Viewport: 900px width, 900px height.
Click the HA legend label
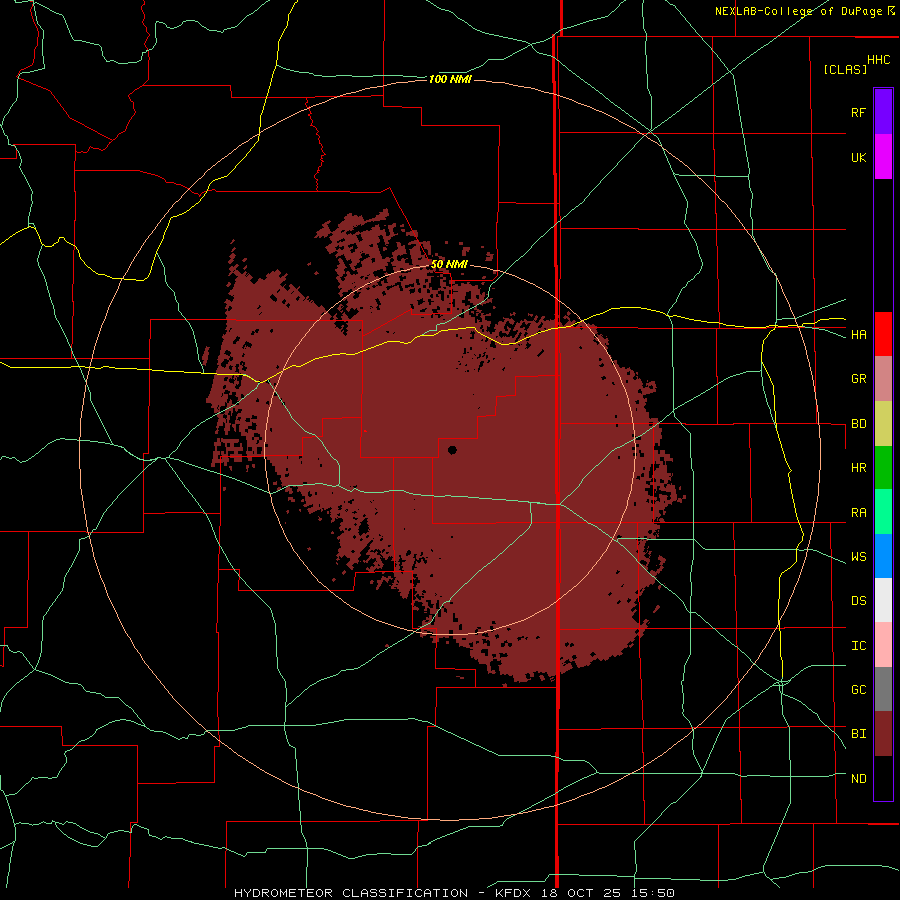tap(858, 335)
